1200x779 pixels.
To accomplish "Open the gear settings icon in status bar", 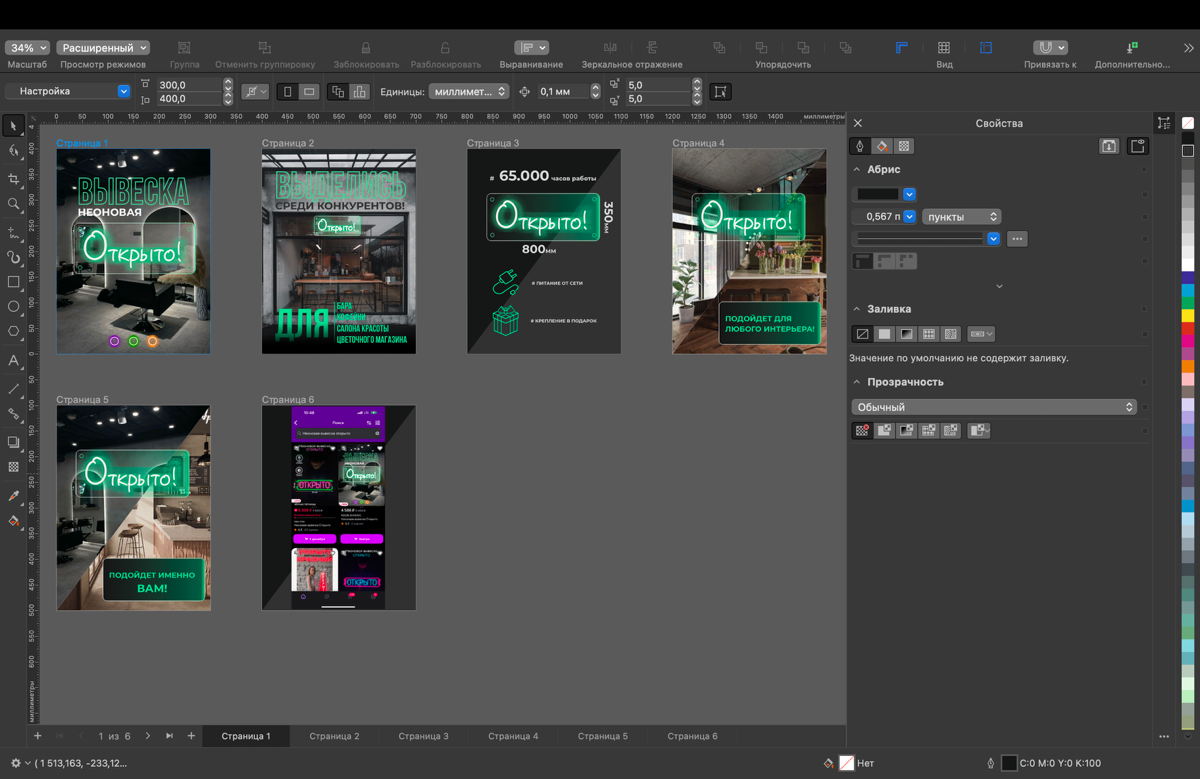I will click(15, 763).
